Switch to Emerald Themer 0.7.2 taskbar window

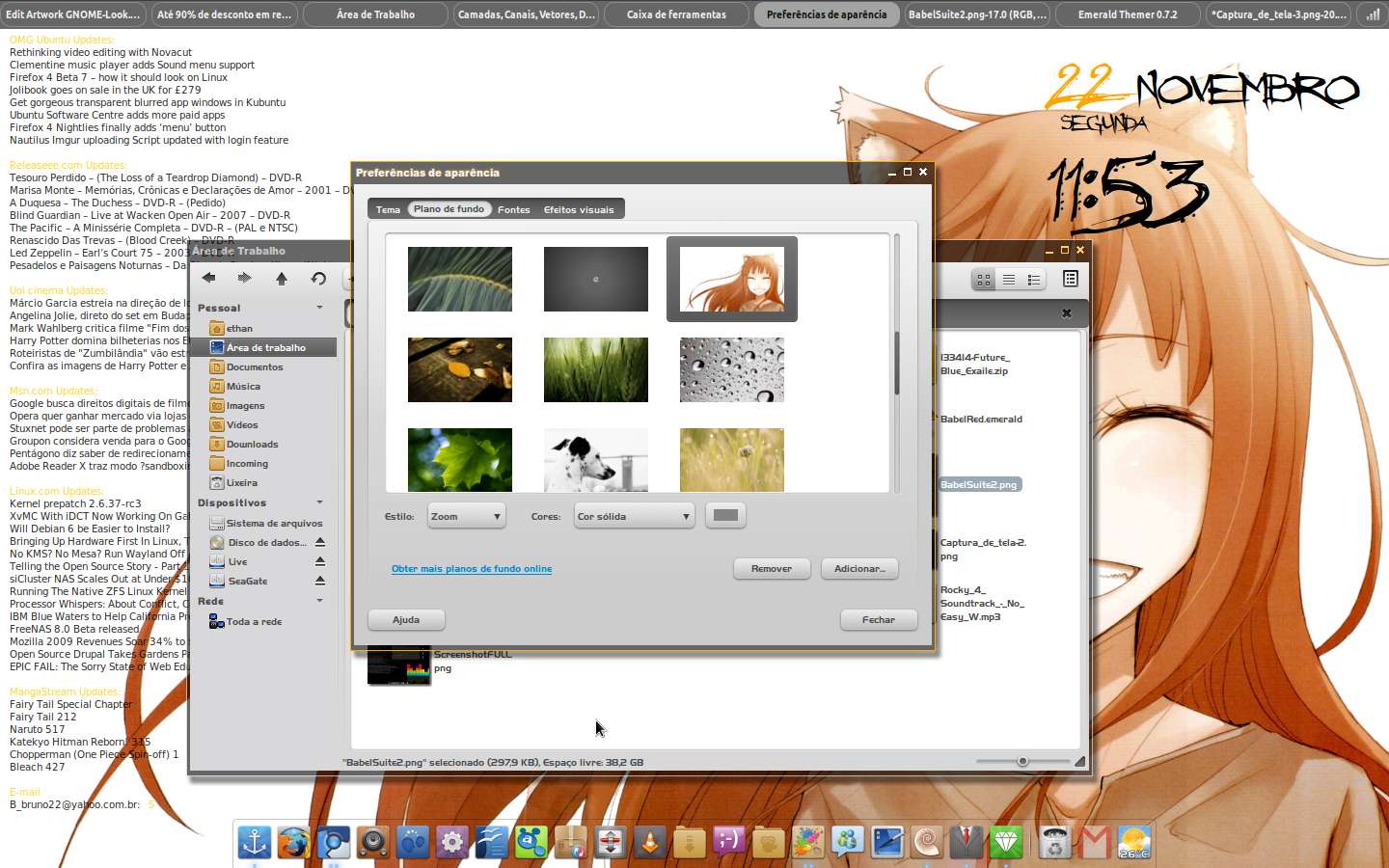click(x=1128, y=14)
